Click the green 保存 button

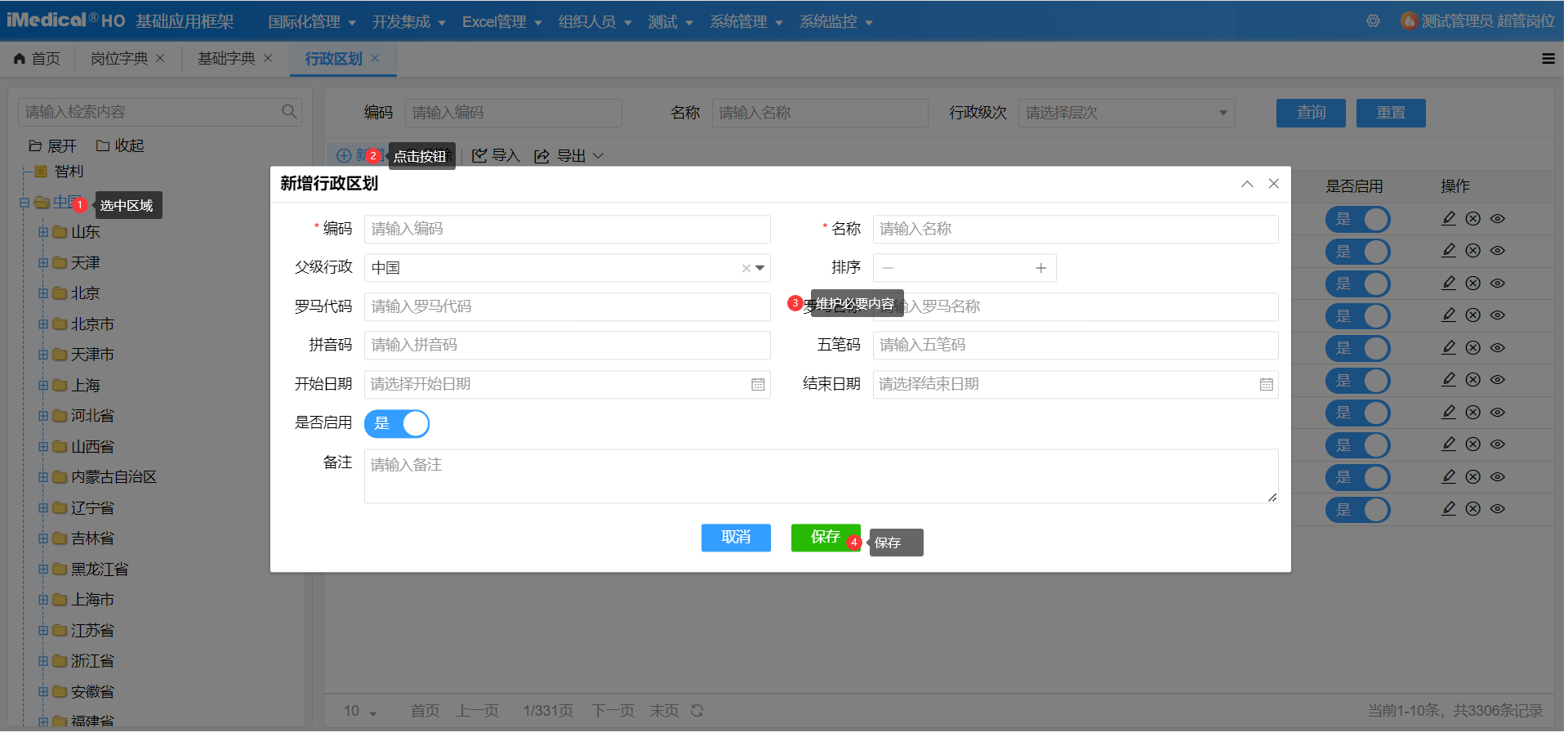(x=825, y=538)
